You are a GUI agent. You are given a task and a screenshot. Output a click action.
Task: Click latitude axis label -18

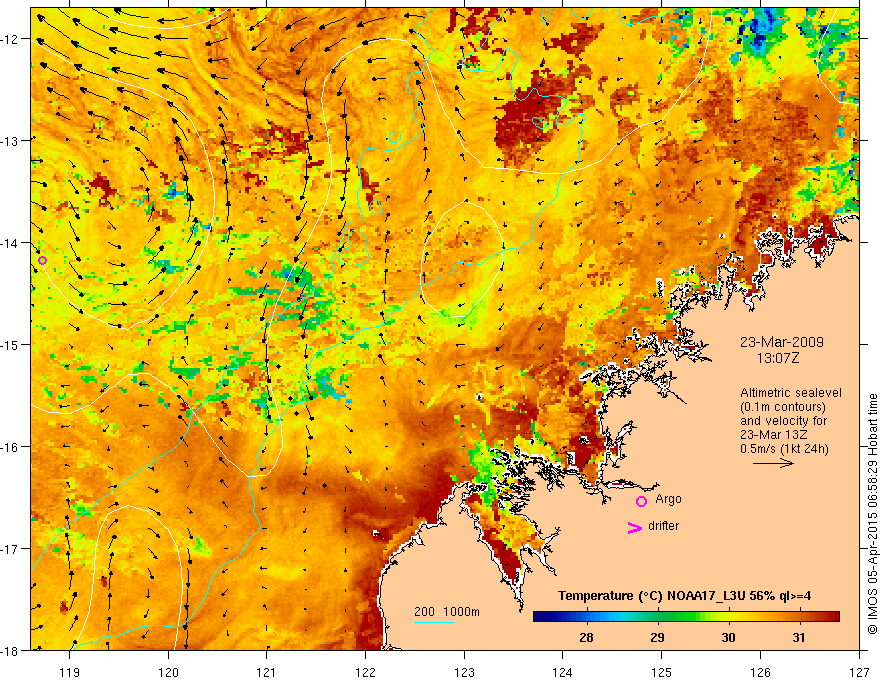point(10,650)
